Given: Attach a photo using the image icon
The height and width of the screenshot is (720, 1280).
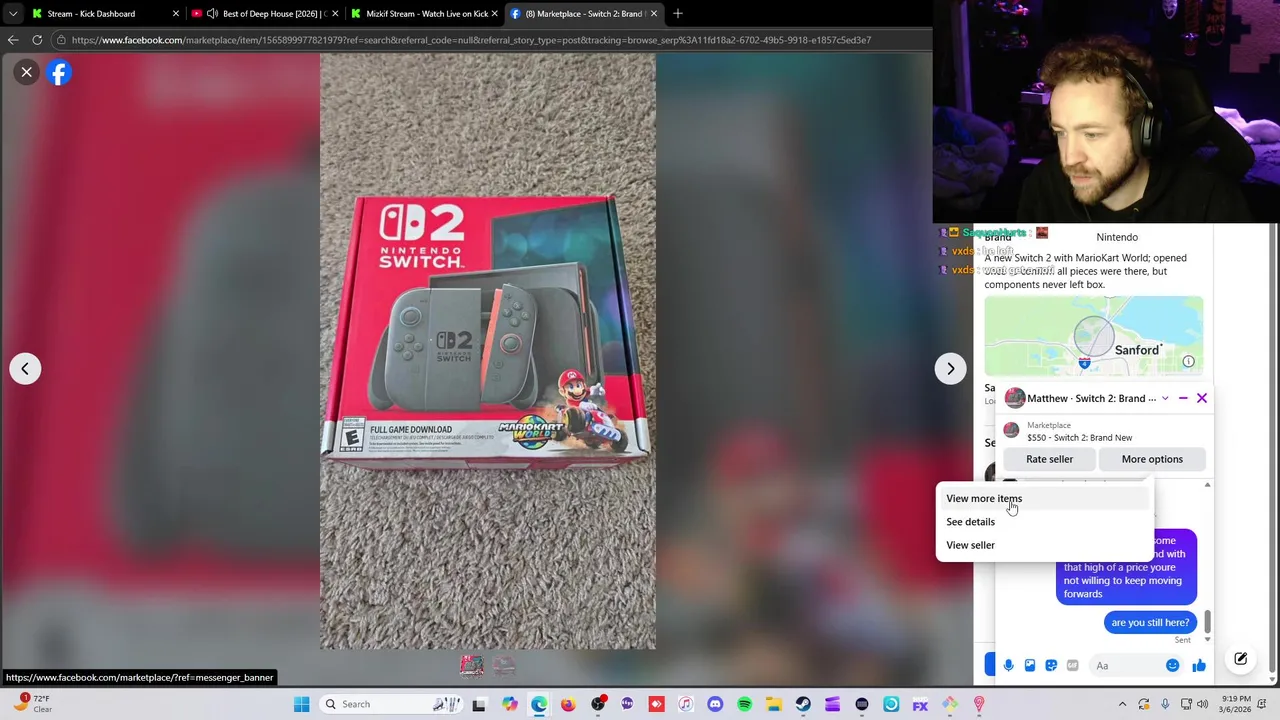Looking at the screenshot, I should [1029, 665].
